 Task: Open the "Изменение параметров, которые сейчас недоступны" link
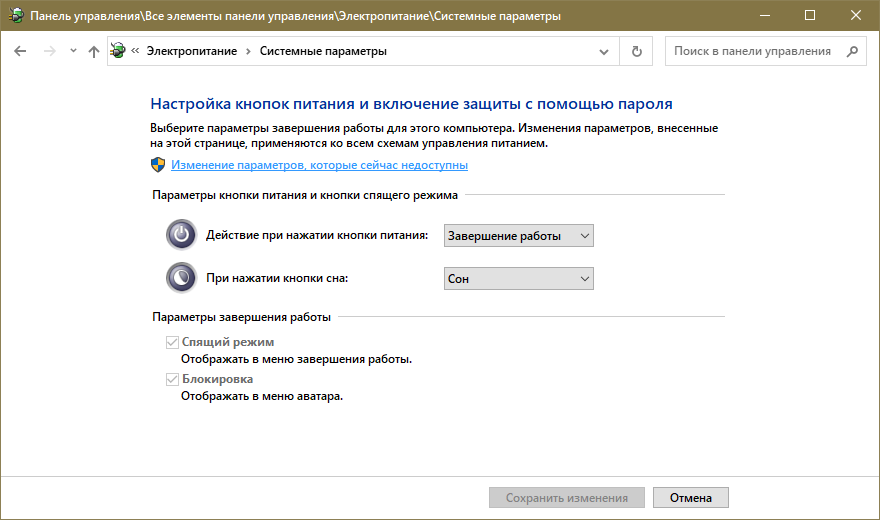coord(319,165)
